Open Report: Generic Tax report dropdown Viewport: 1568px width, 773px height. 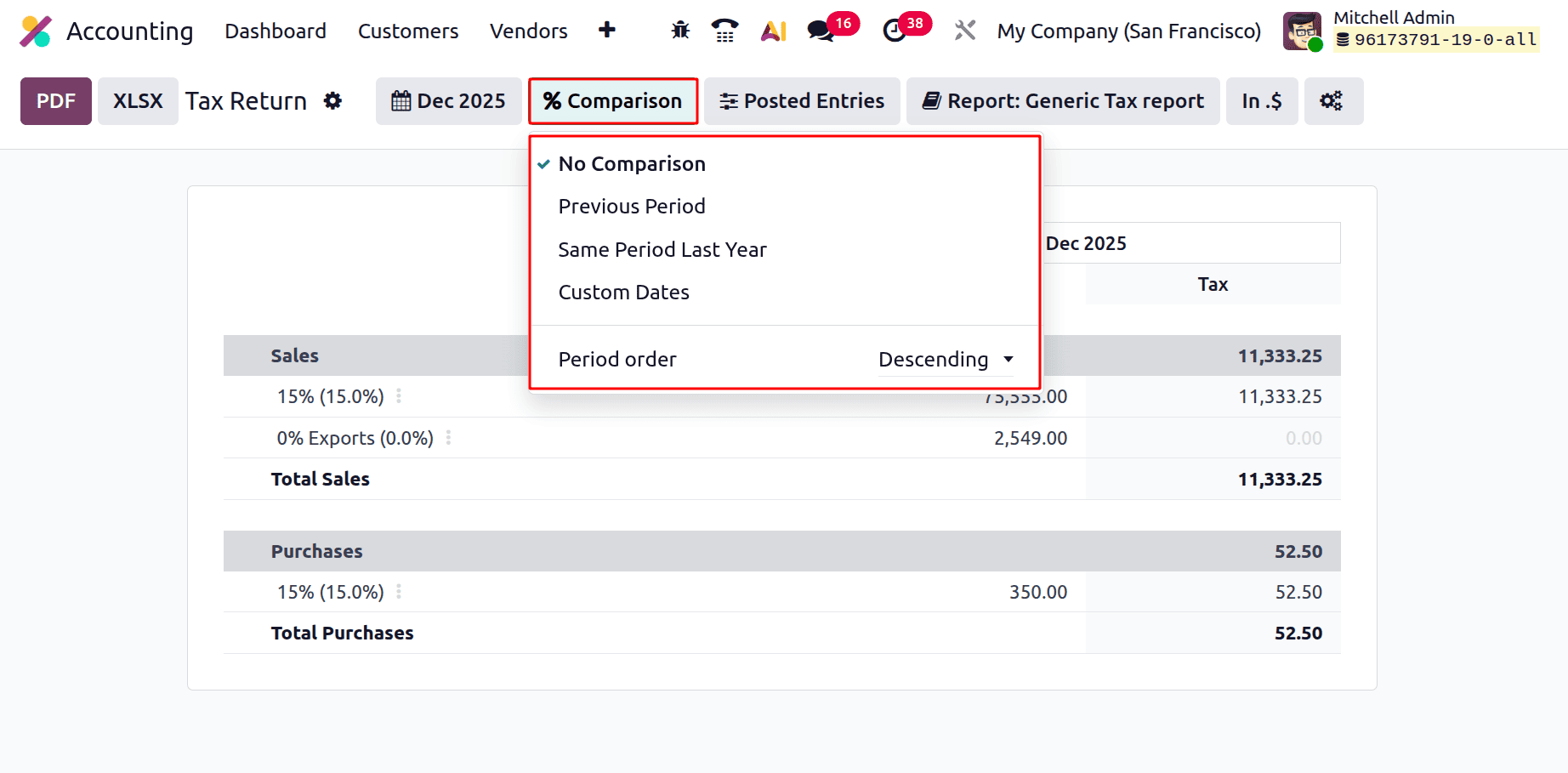coord(1063,101)
